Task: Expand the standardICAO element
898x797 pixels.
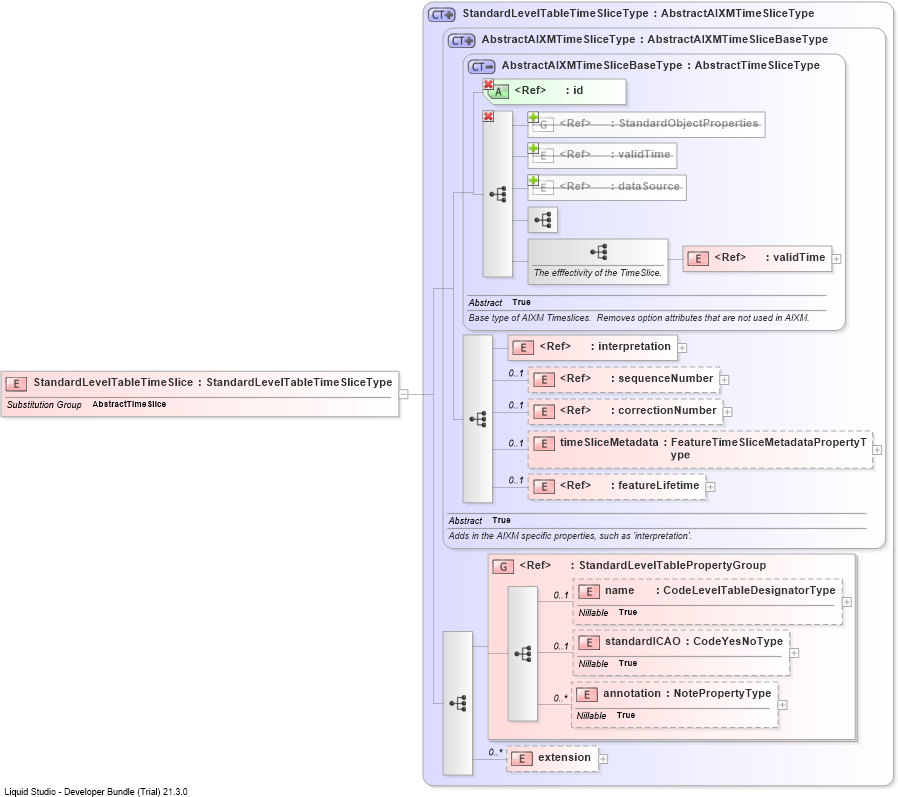Action: click(x=794, y=653)
